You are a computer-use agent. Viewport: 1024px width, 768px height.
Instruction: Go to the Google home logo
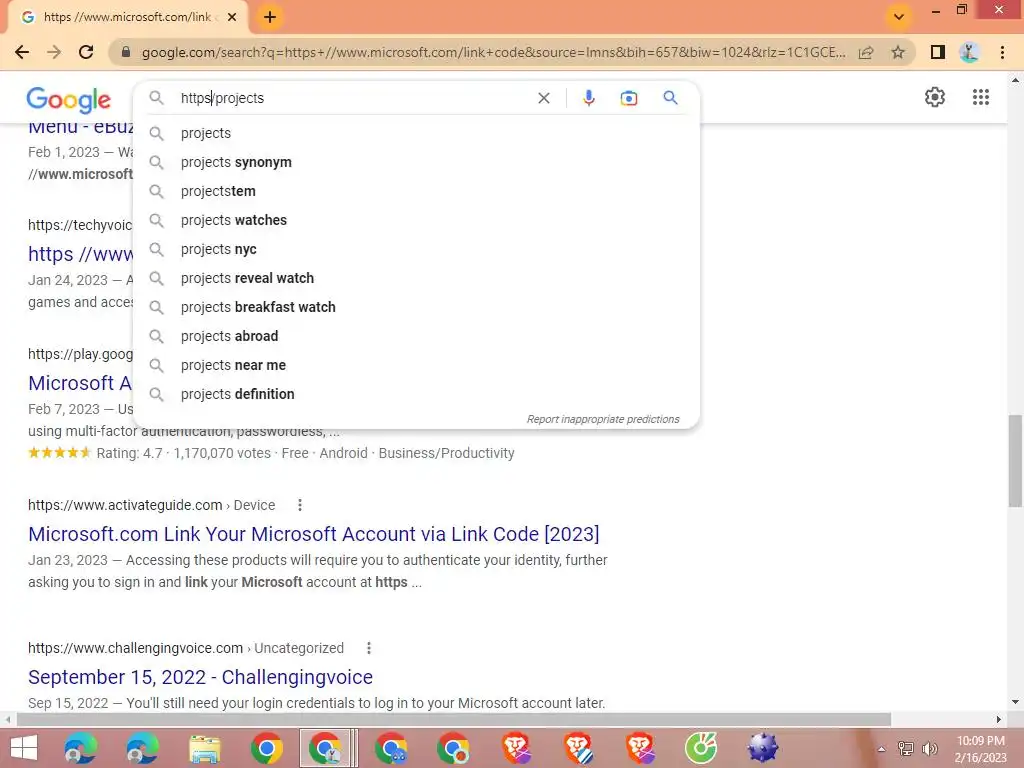[x=69, y=99]
